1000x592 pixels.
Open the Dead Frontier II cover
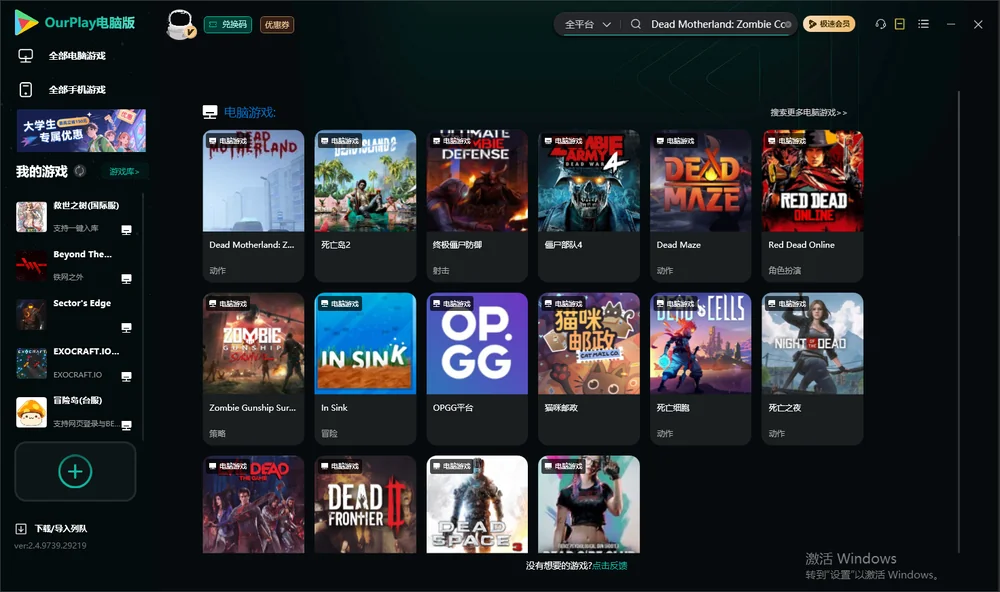coord(365,504)
